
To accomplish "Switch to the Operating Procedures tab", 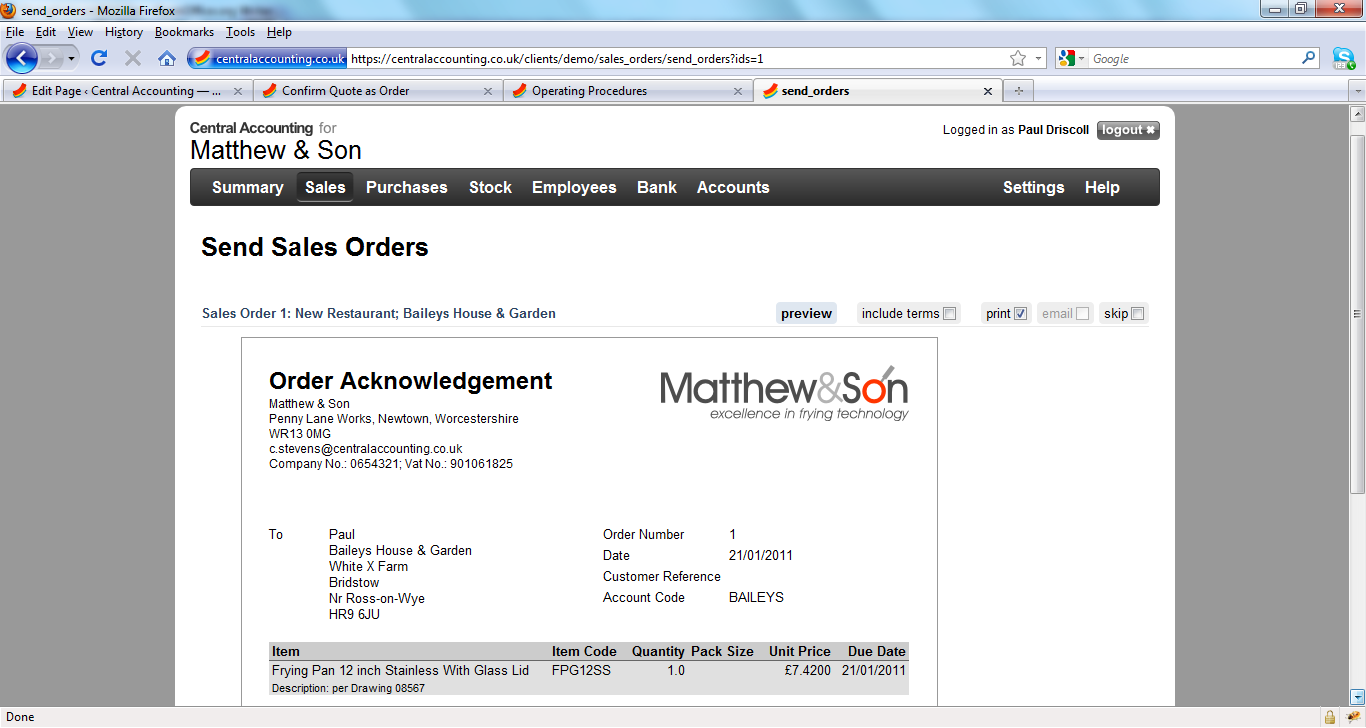I will pyautogui.click(x=627, y=91).
